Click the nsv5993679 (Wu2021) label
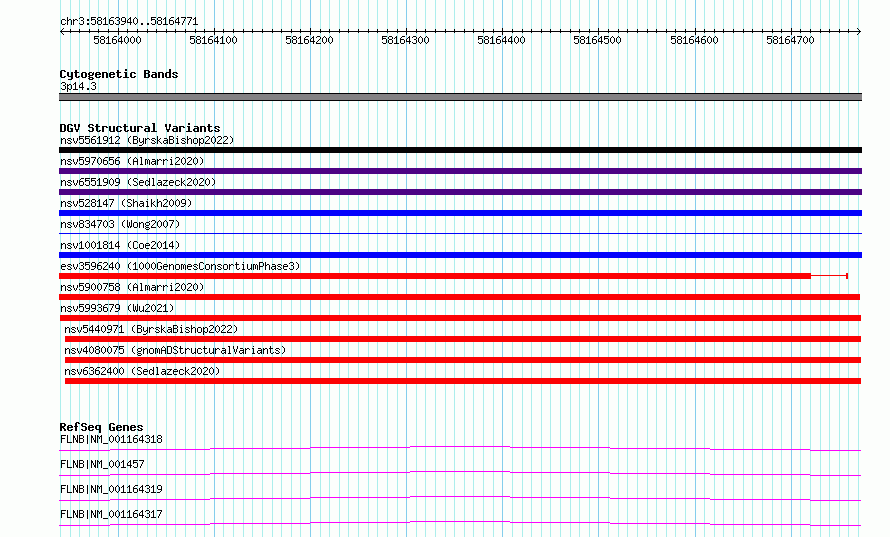 (117, 308)
